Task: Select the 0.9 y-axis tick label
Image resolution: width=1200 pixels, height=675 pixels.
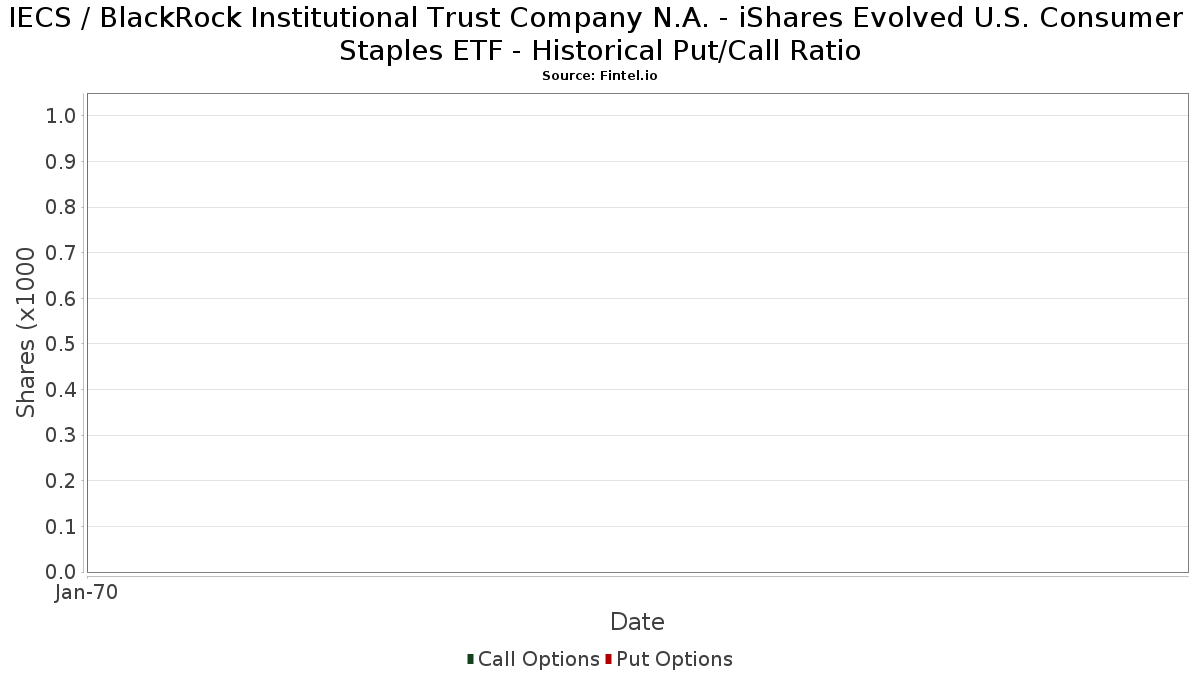Action: point(61,162)
